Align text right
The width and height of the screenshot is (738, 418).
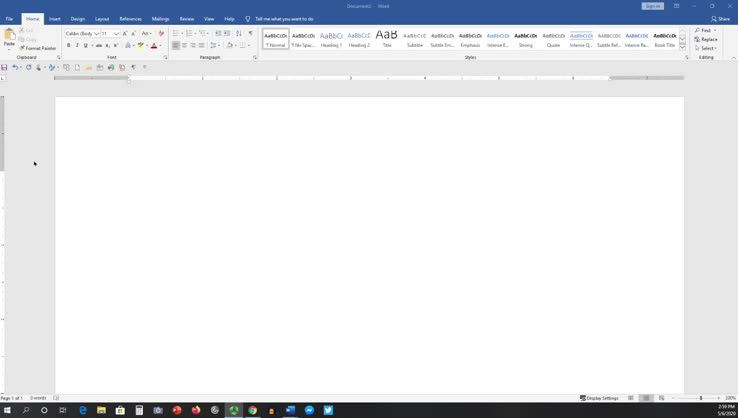[x=193, y=46]
